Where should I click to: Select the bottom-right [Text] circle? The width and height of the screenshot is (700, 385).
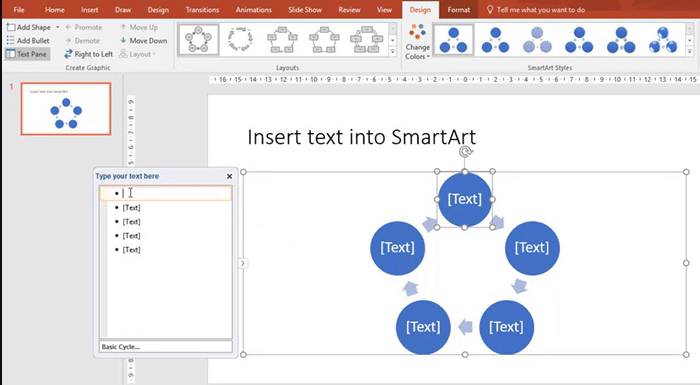coord(507,327)
